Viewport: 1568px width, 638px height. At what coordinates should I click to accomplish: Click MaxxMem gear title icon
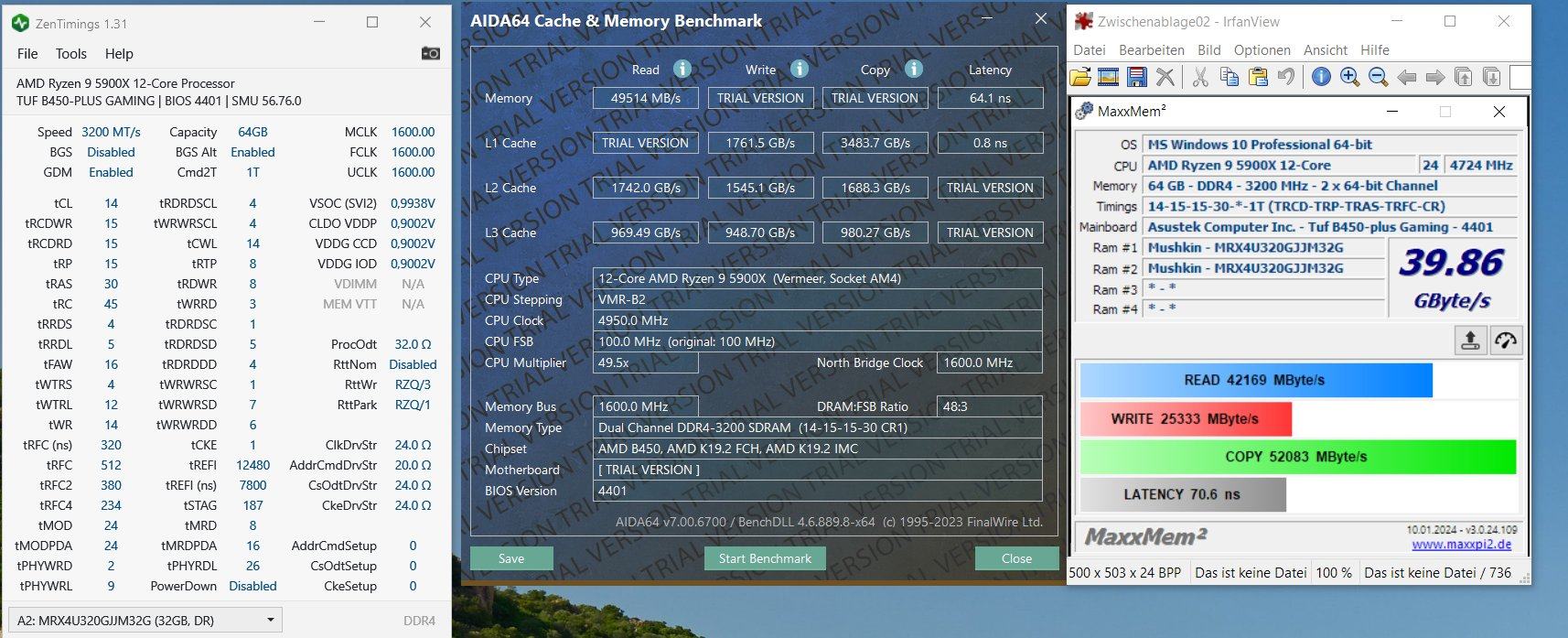pyautogui.click(x=1084, y=111)
